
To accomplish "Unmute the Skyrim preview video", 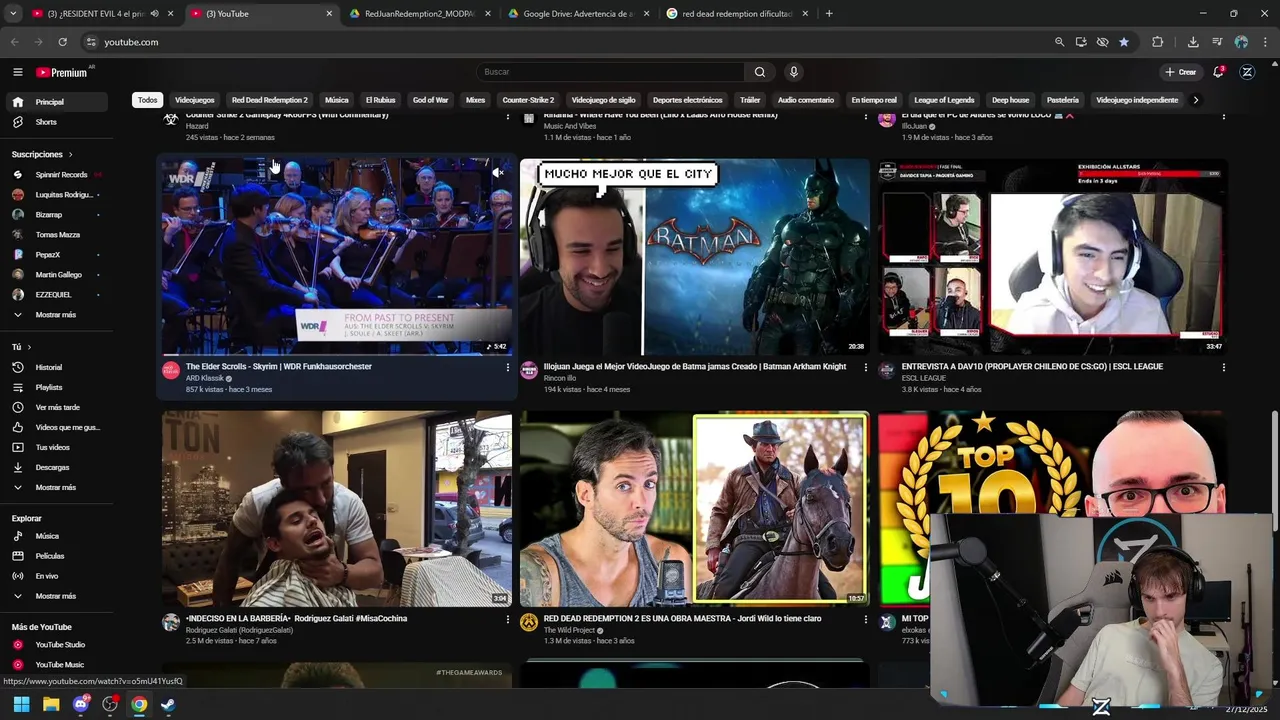I will 498,173.
